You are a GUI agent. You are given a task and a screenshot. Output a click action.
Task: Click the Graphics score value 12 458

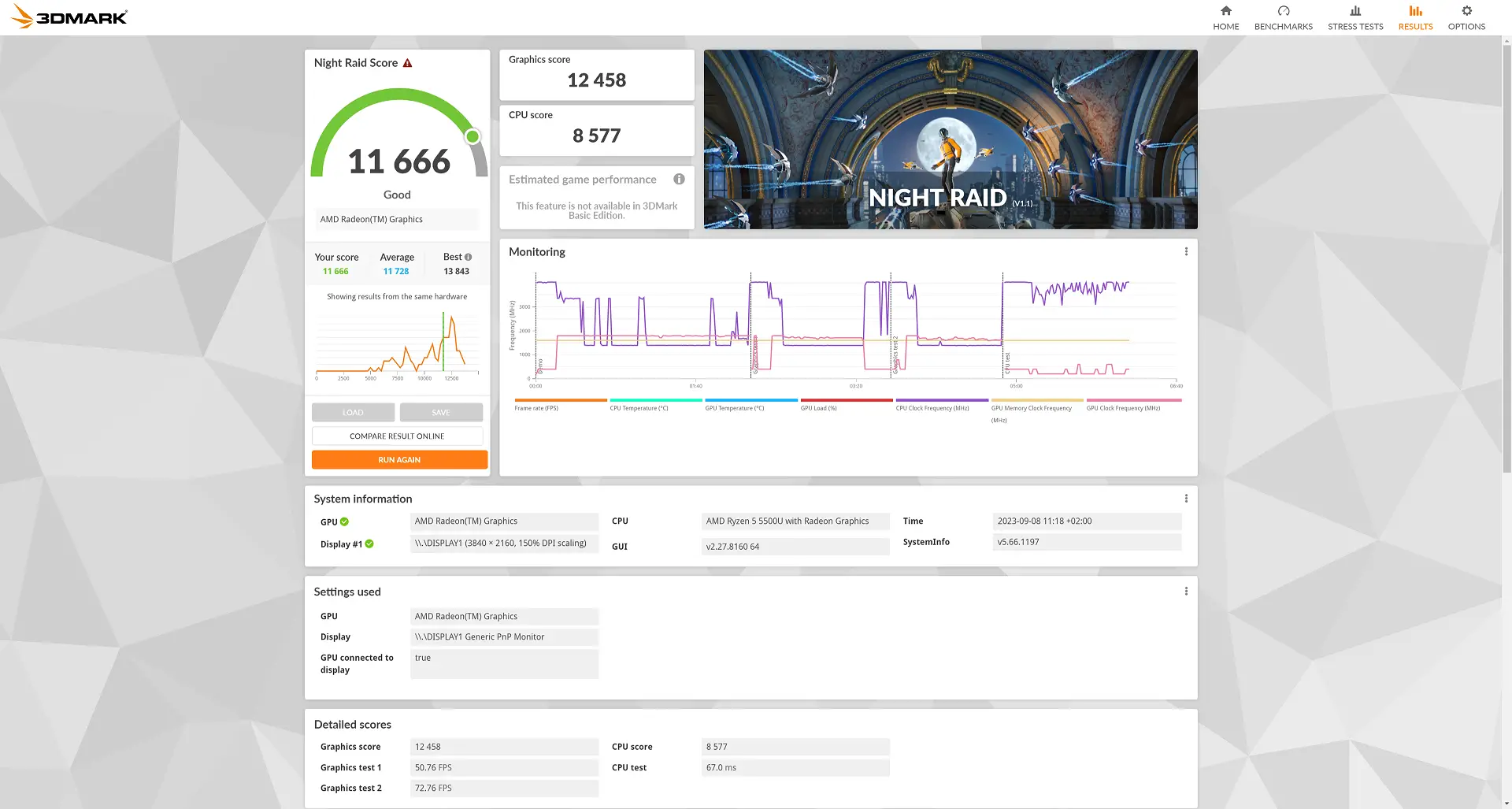(x=596, y=80)
